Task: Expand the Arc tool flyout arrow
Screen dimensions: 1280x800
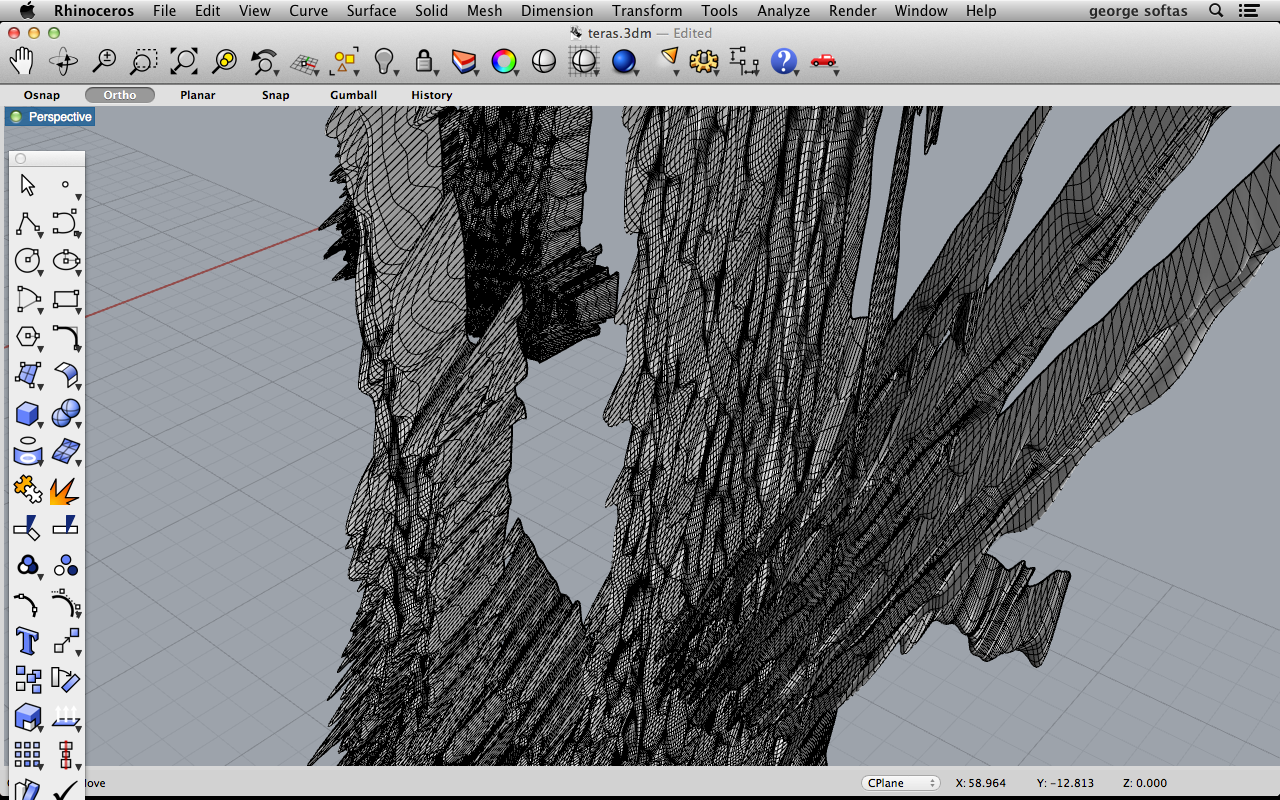Action: coord(40,311)
